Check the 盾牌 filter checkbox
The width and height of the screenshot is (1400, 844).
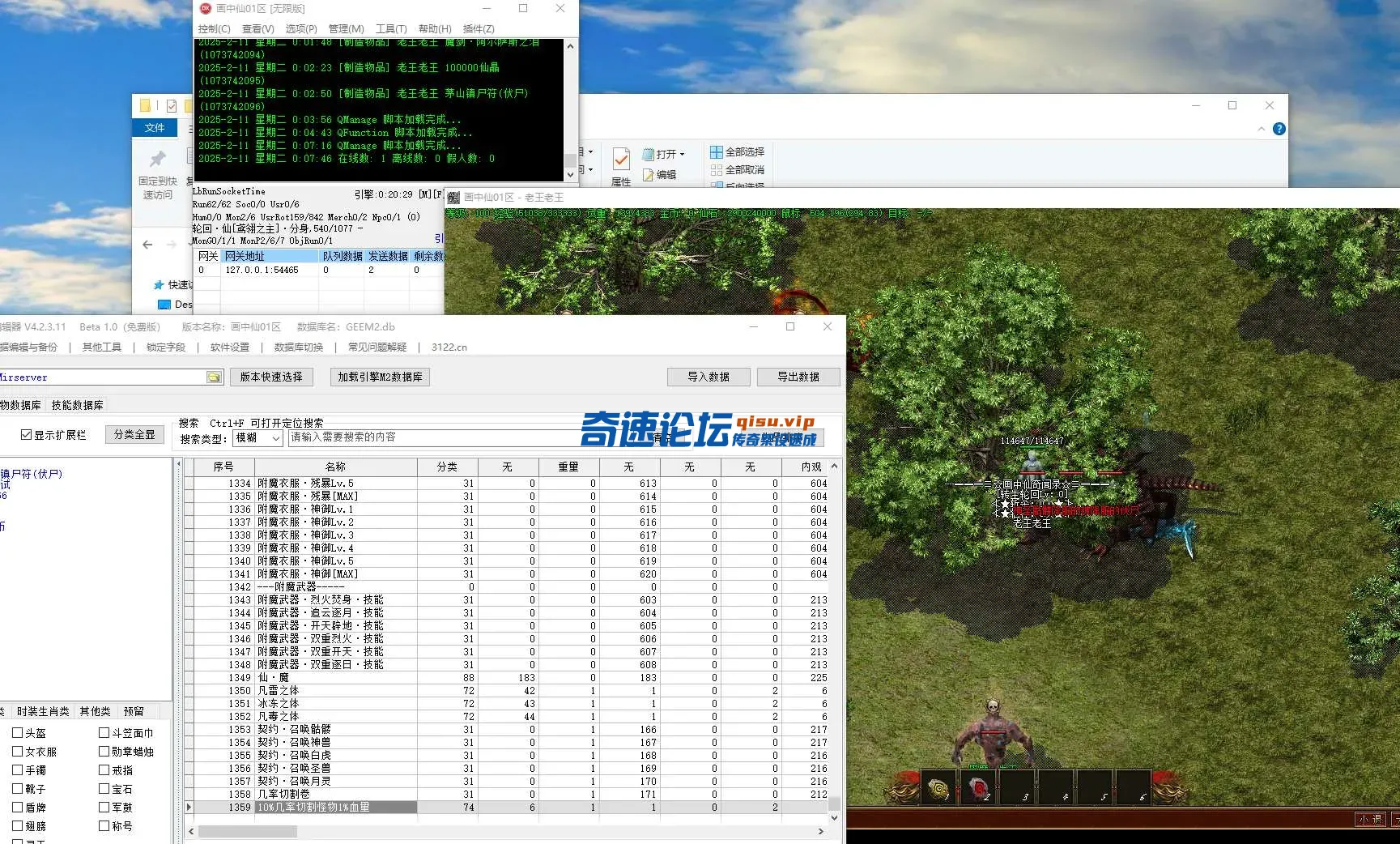pos(17,807)
